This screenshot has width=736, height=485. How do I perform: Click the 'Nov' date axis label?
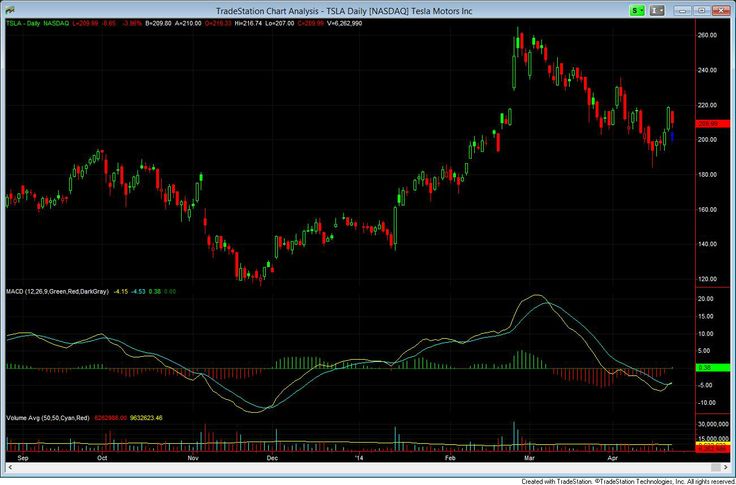(x=193, y=456)
